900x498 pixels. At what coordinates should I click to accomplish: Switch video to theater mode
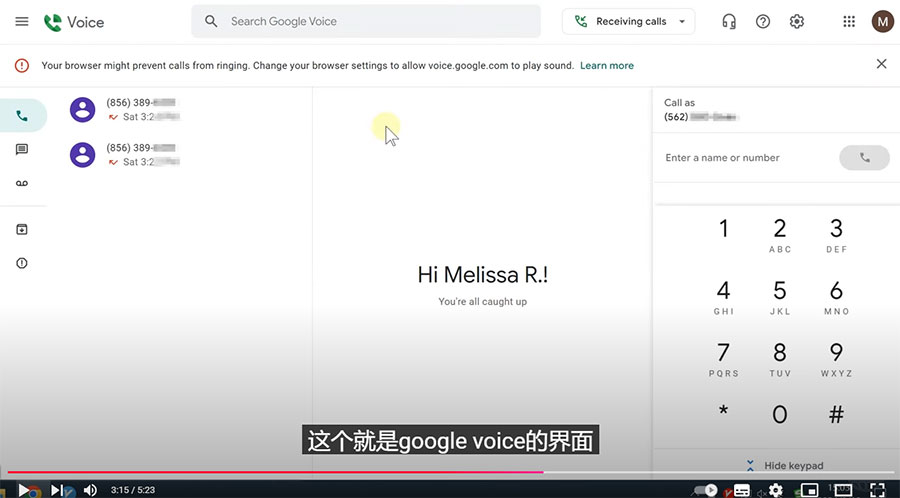tap(843, 490)
